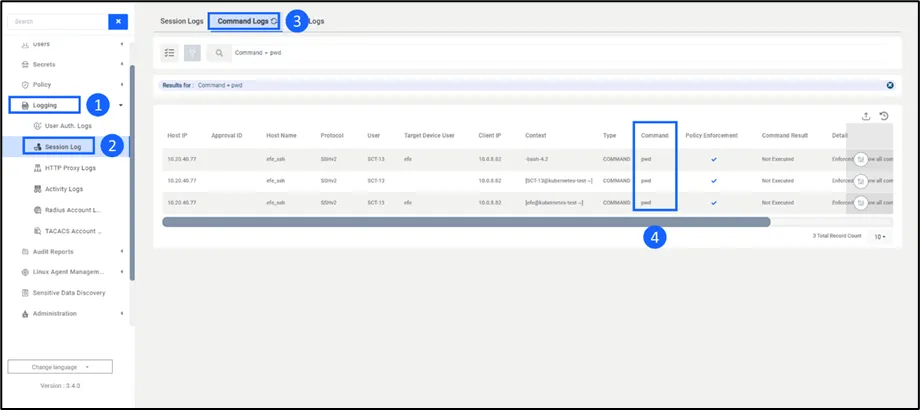
Task: Open Activity Logs page
Action: (x=64, y=189)
